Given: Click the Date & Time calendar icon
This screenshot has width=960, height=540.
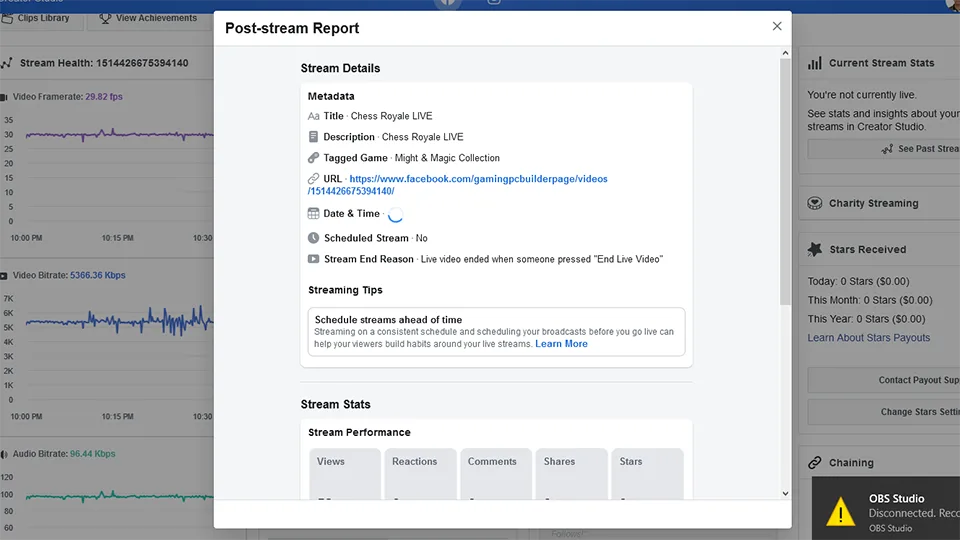Looking at the screenshot, I should [x=313, y=214].
